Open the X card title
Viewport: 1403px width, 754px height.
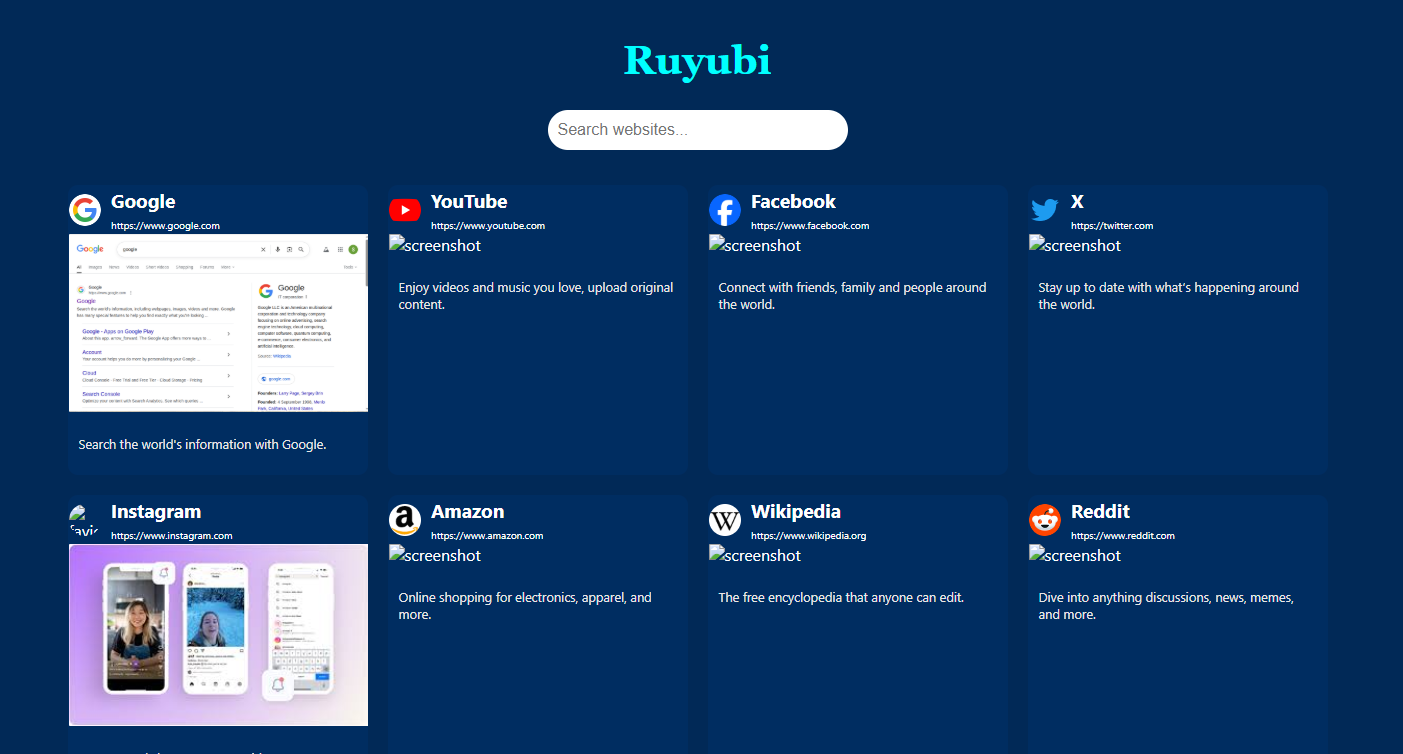tap(1077, 202)
